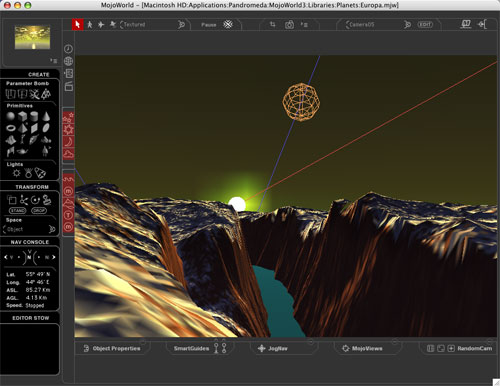Image resolution: width=500 pixels, height=386 pixels.
Task: Create a cube primitive
Action: [x=22, y=116]
